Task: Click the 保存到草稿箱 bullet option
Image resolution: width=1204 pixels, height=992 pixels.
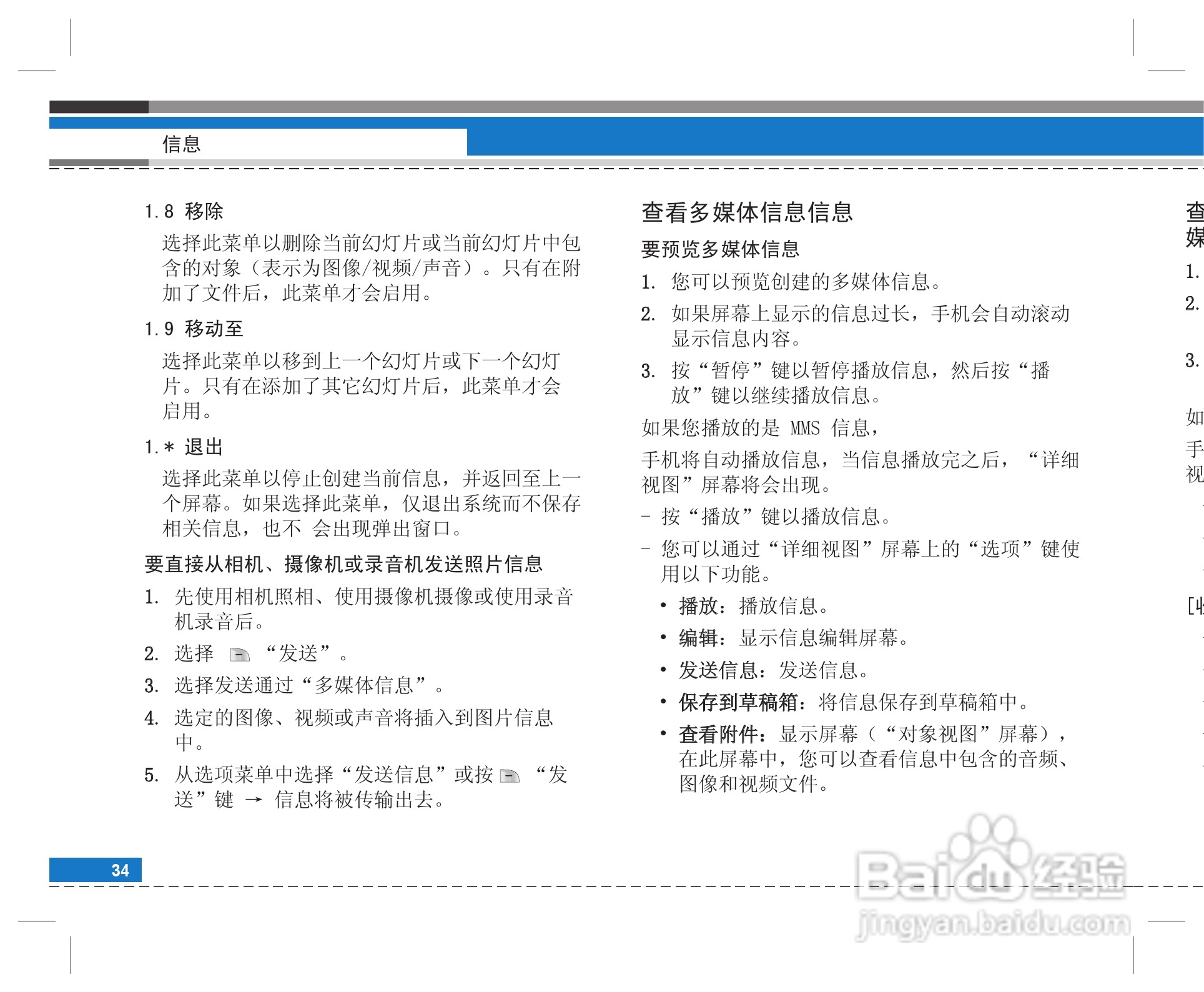Action: point(738,702)
